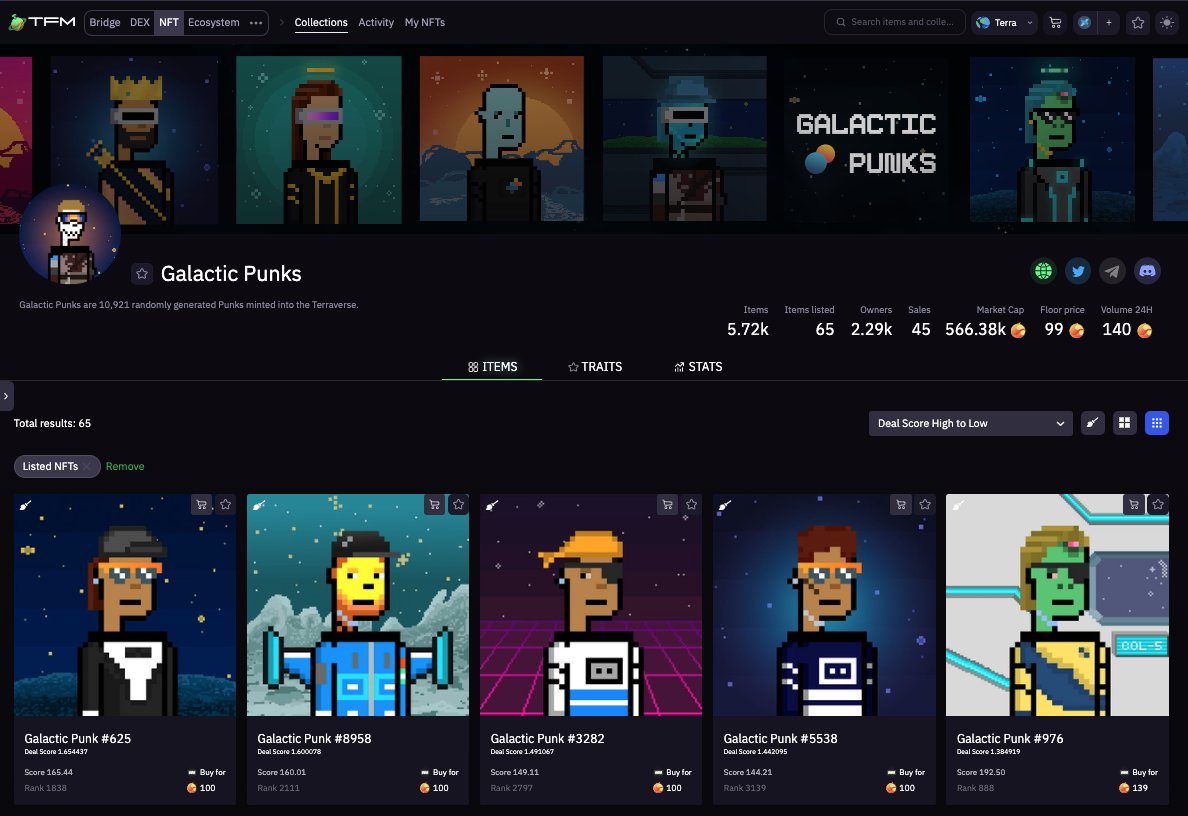Switch to the TRAITS tab
Viewport: 1188px width, 816px height.
pos(595,367)
